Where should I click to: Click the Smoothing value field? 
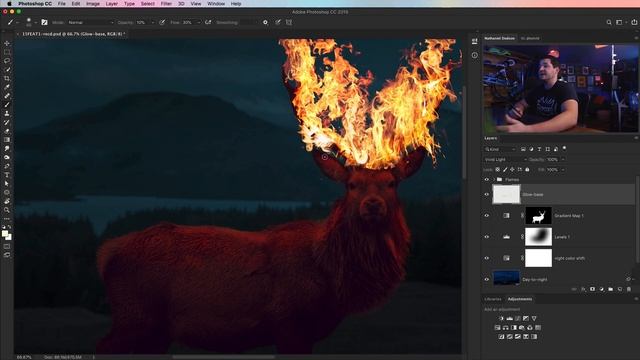point(250,22)
